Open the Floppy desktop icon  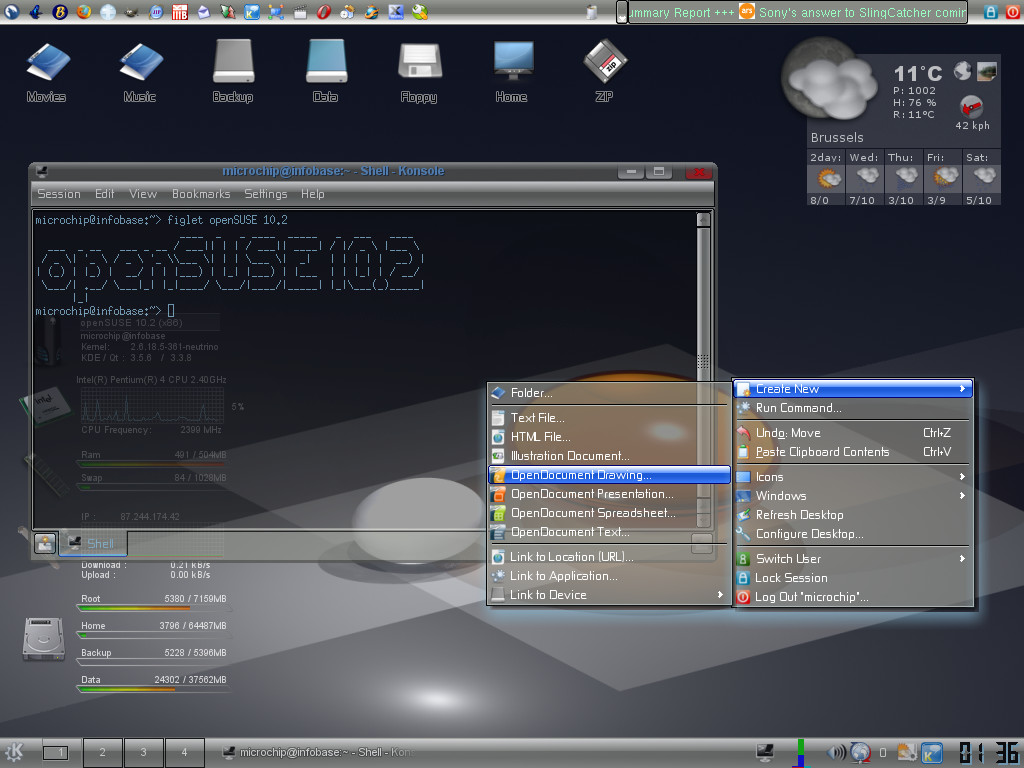point(419,71)
